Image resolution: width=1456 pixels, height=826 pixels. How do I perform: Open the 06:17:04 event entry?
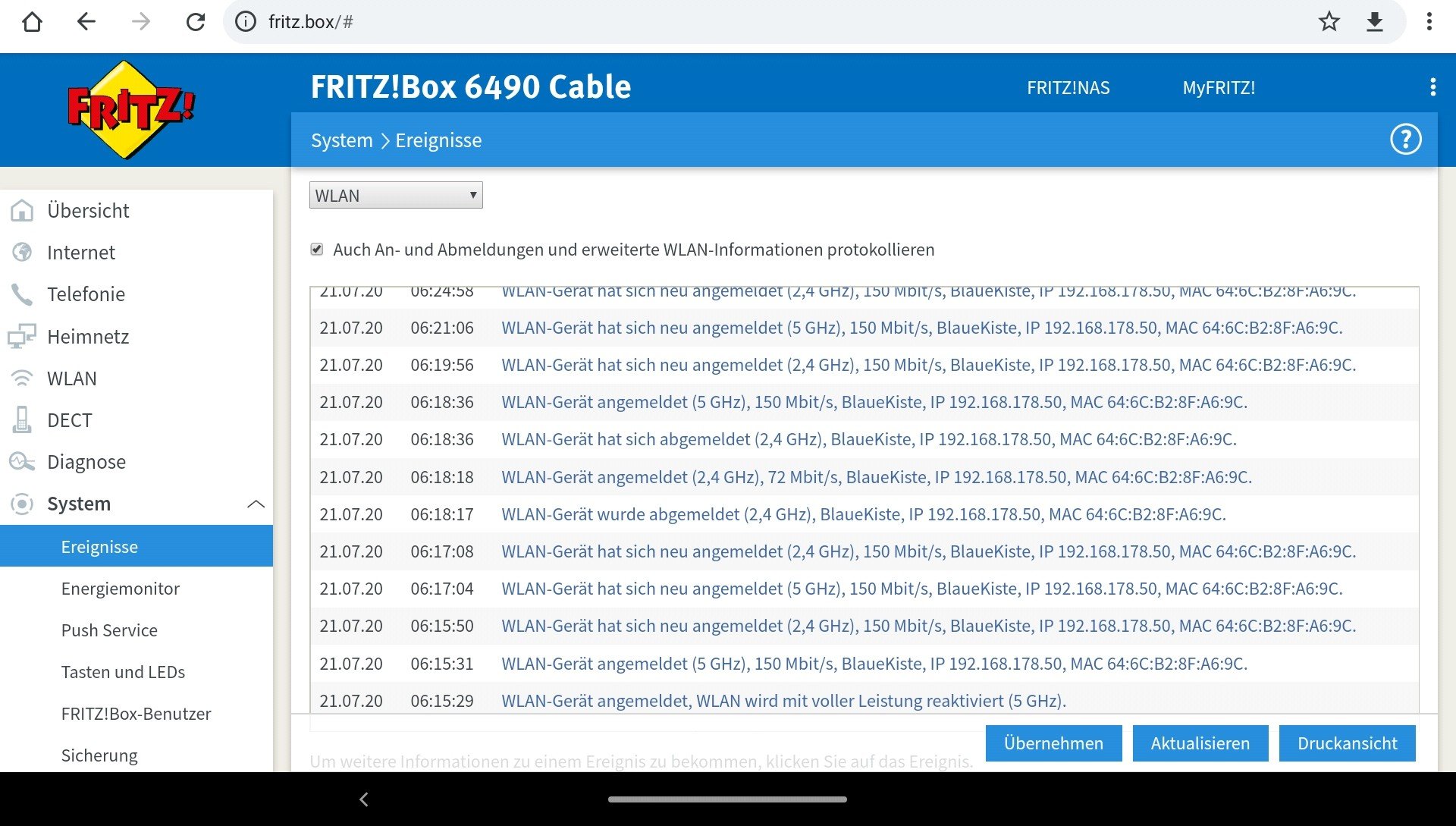(x=864, y=589)
